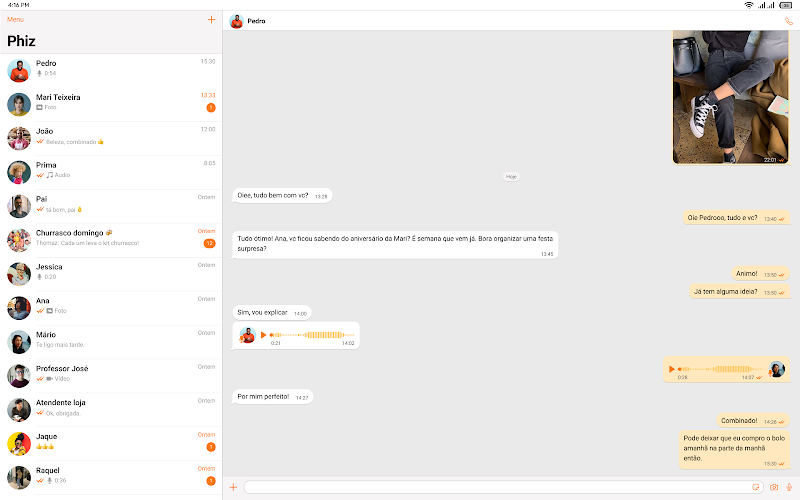The width and height of the screenshot is (800, 500).
Task: Click Mário's avatar
Action: tap(19, 342)
